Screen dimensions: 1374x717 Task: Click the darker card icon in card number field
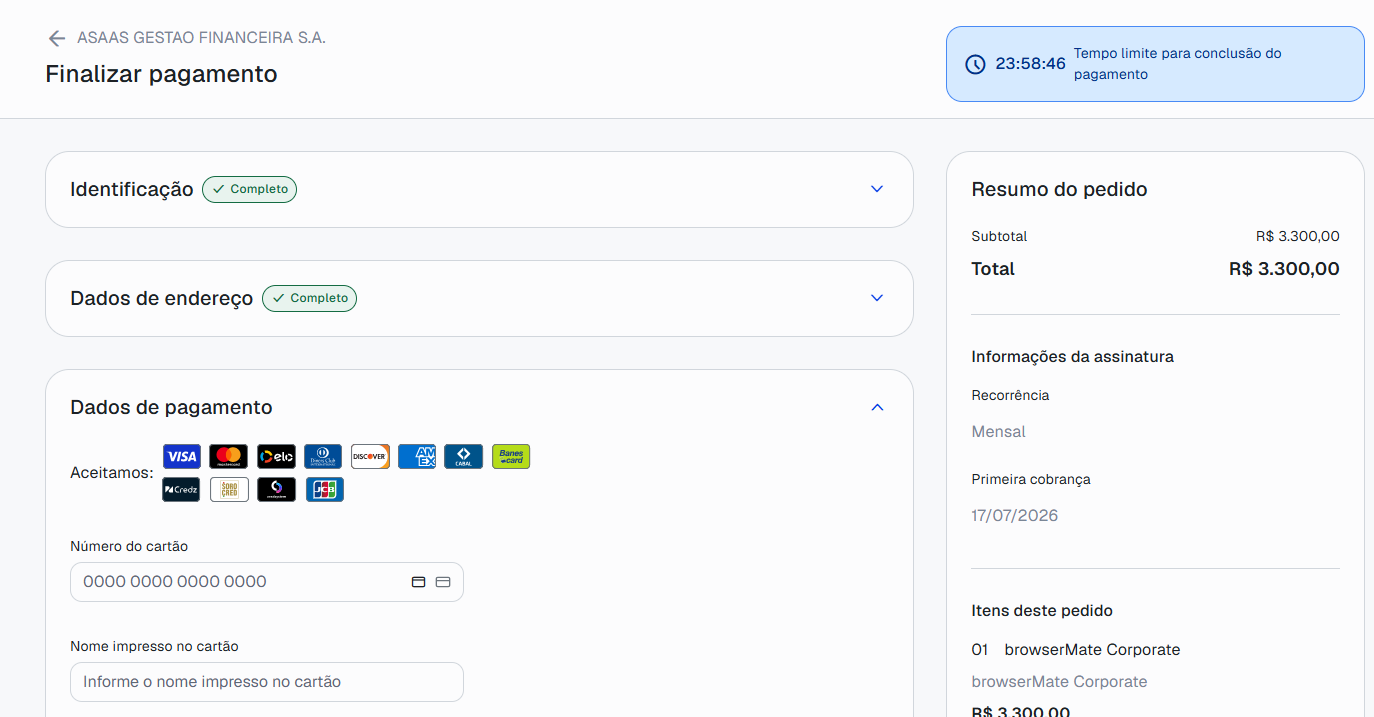[x=419, y=582]
